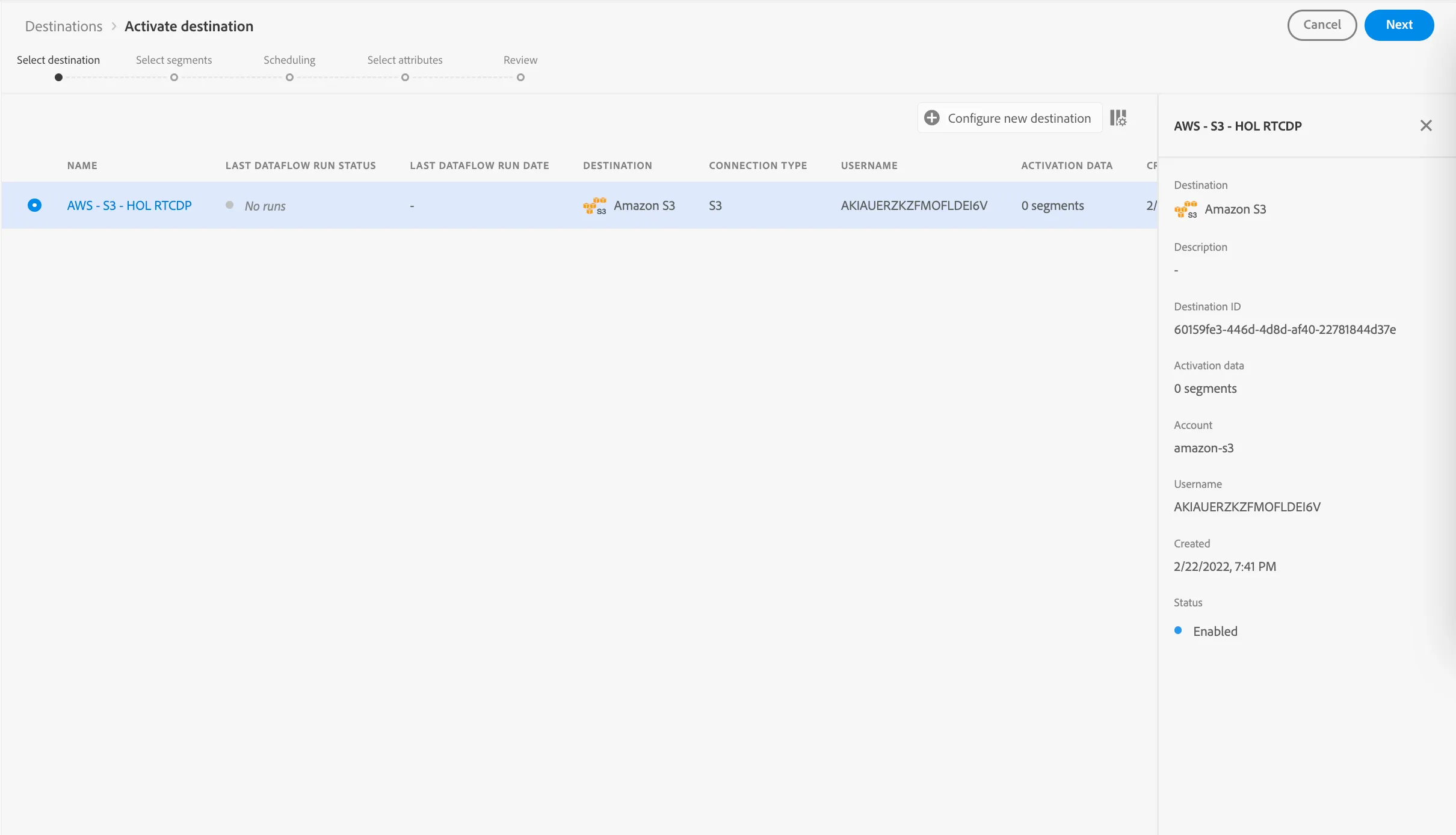Select the AWS - S3 - HOL RTCDP radio button
1456x835 pixels.
coord(34,205)
